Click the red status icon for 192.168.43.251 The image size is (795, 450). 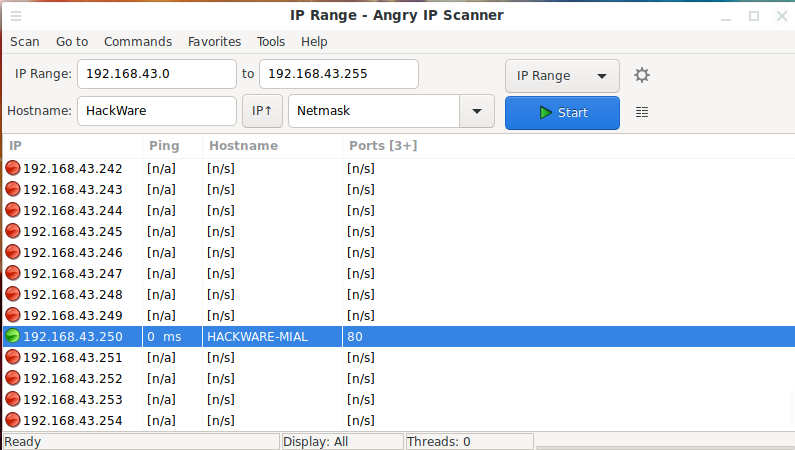(13, 358)
